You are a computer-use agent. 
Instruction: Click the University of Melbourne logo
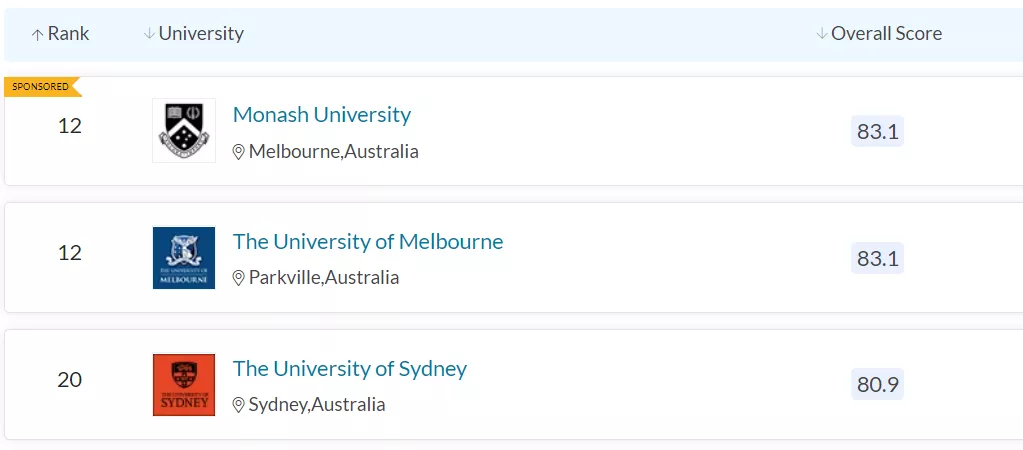click(x=184, y=257)
